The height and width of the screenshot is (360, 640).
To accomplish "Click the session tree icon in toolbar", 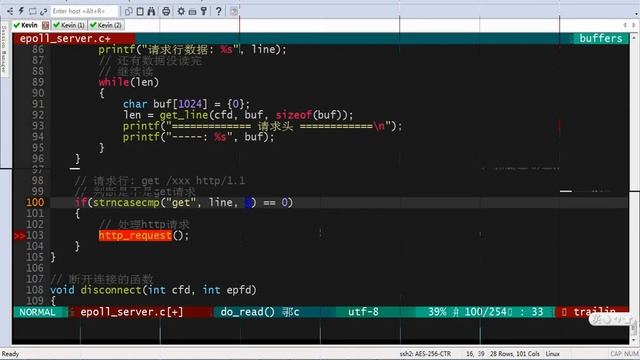I will coord(10,11).
